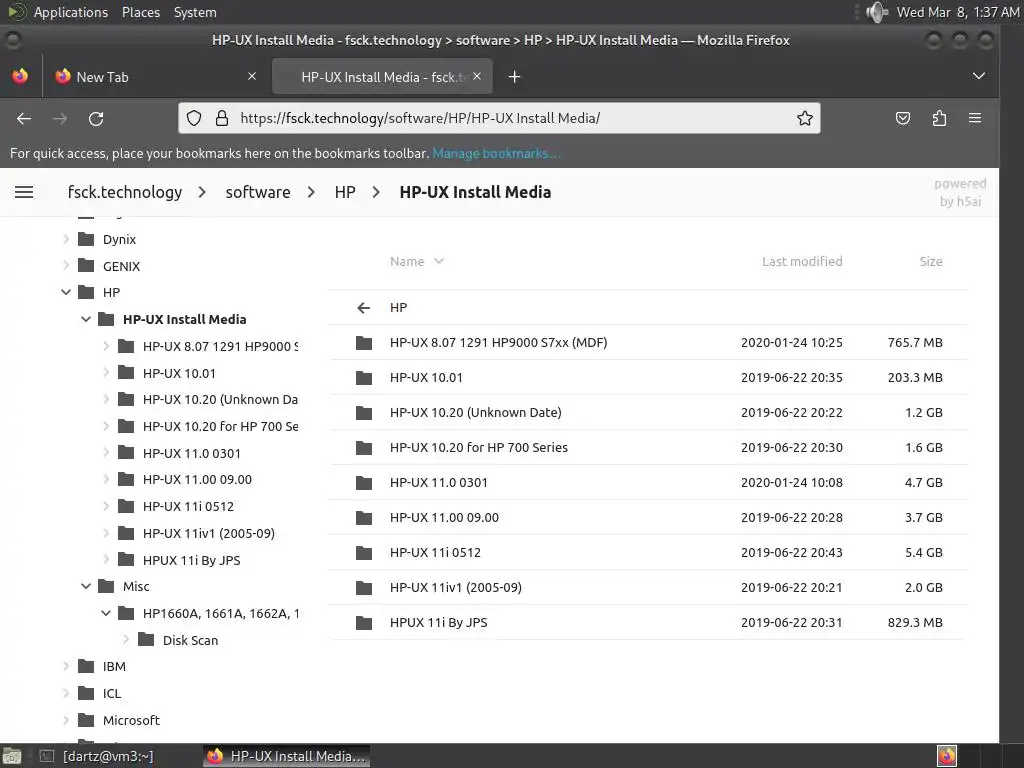This screenshot has width=1024, height=768.
Task: Click folder icon of HPUX 11i By JPS list row
Action: pos(364,622)
